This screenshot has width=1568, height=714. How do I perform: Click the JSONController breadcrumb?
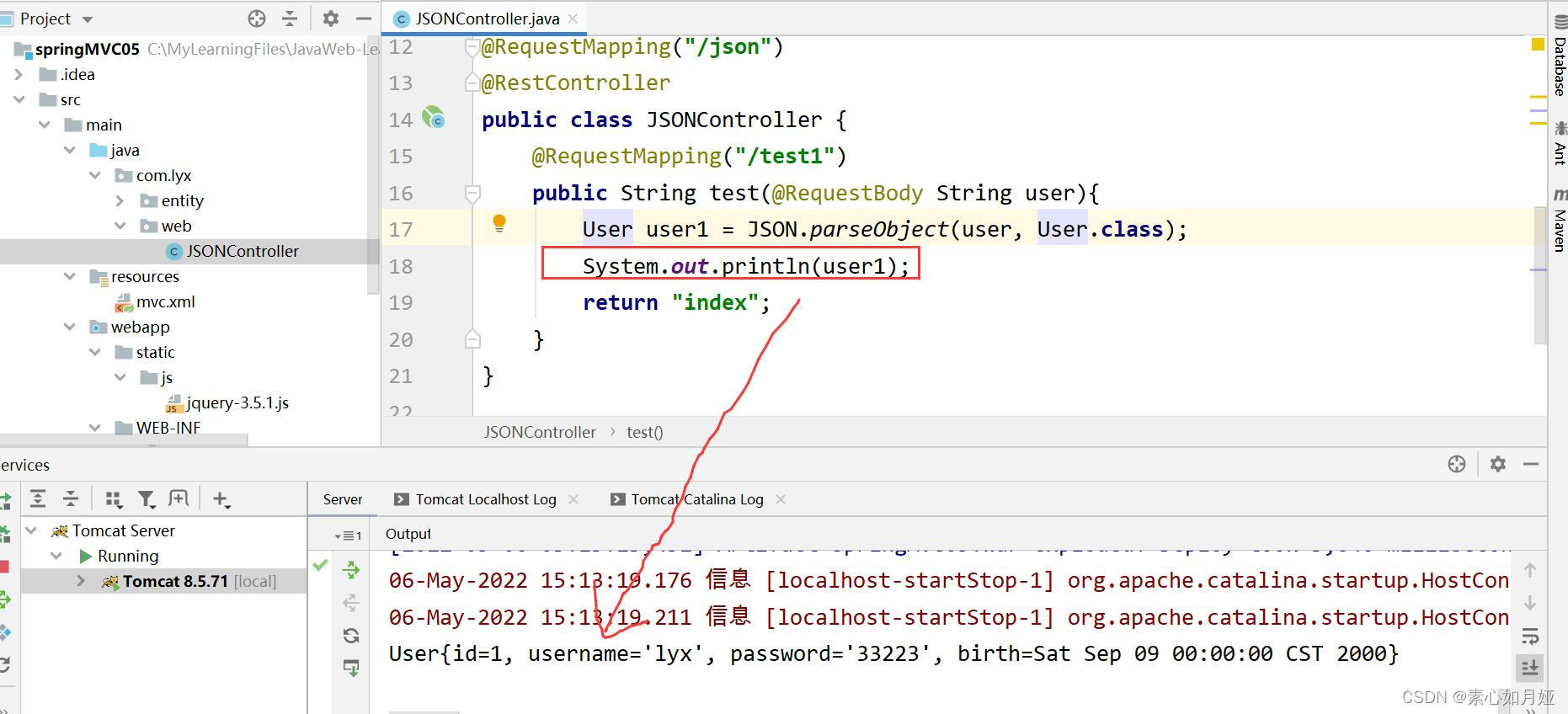pos(540,432)
